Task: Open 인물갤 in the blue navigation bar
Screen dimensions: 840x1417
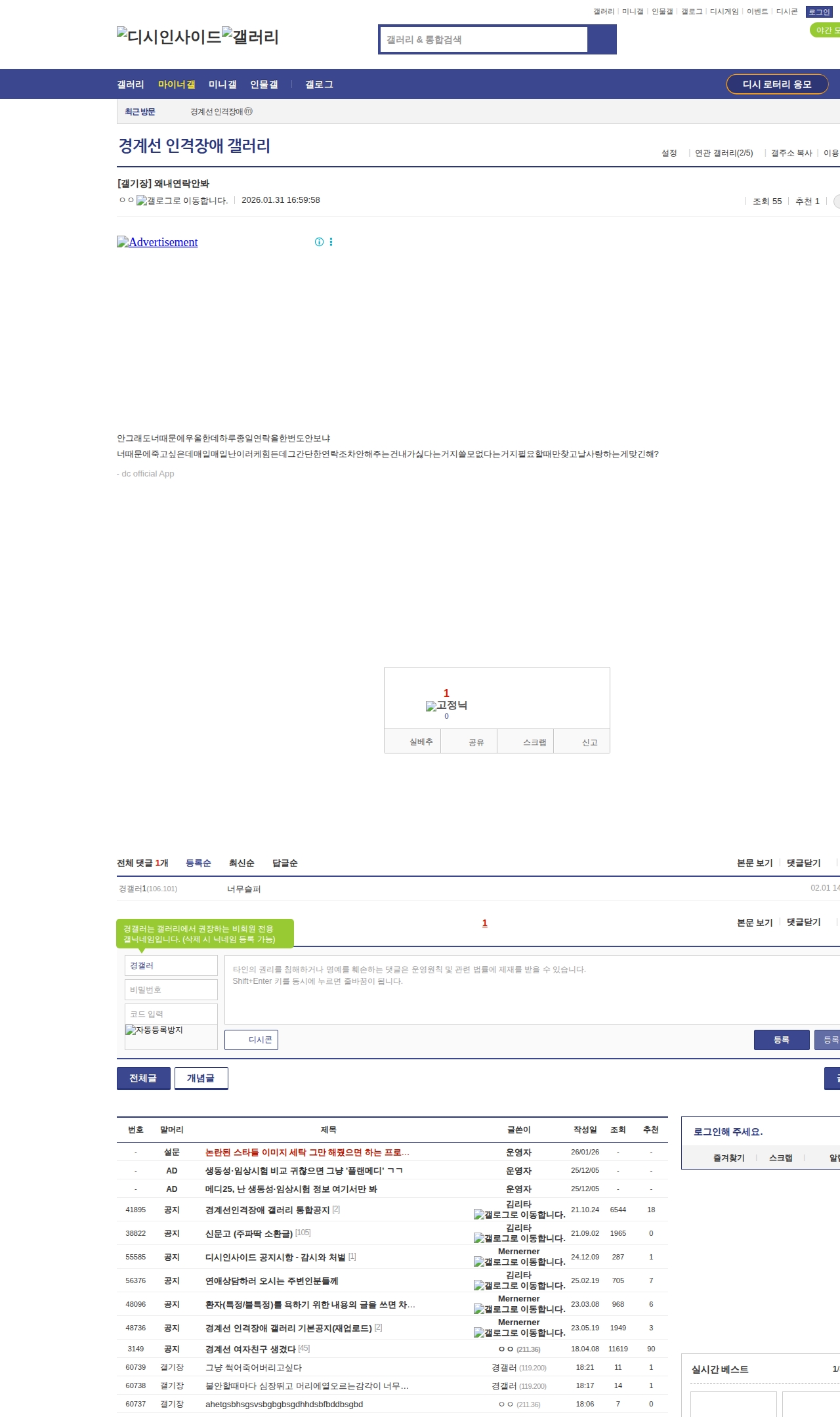Action: (264, 85)
